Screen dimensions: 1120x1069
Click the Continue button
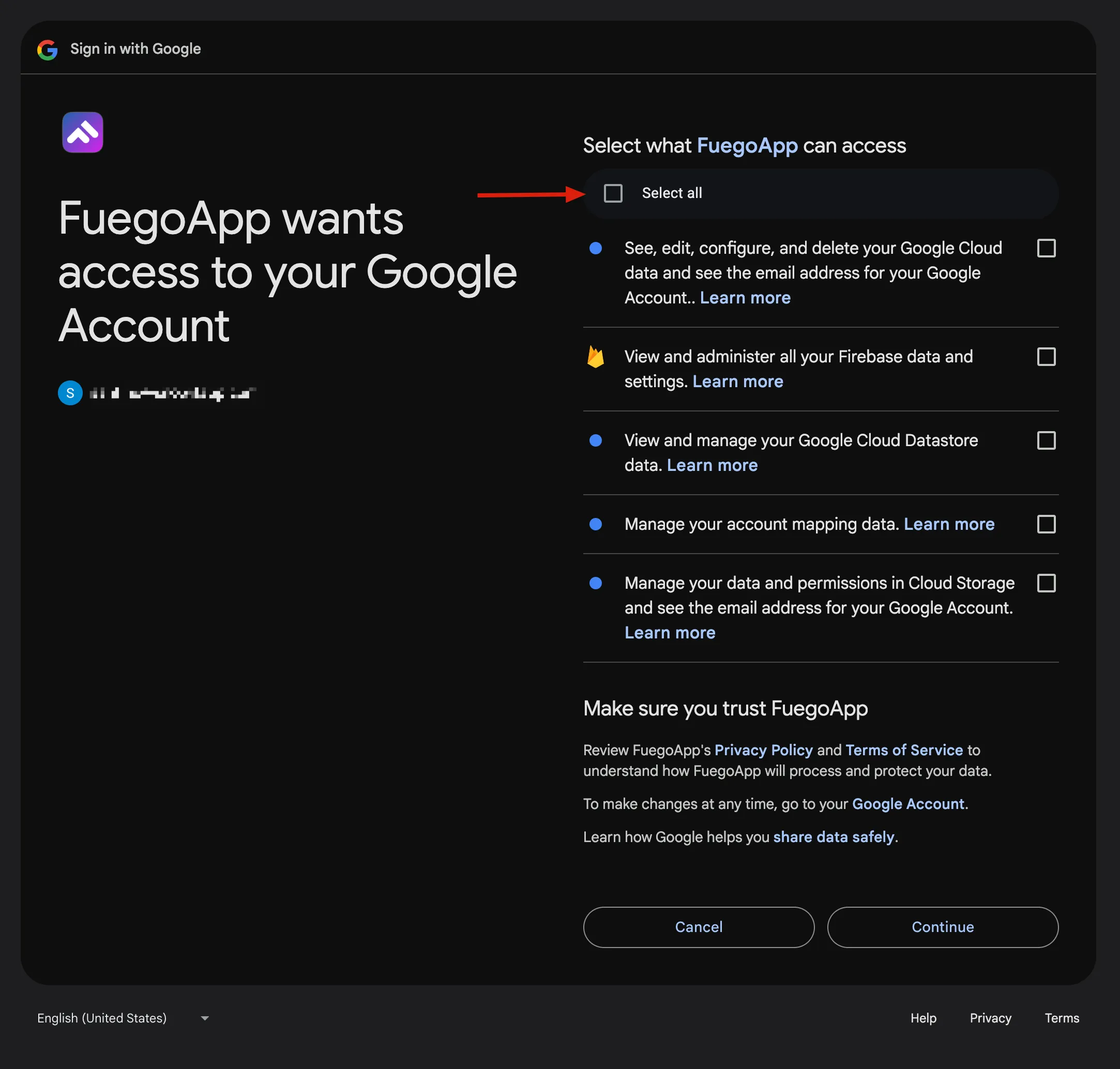point(942,927)
